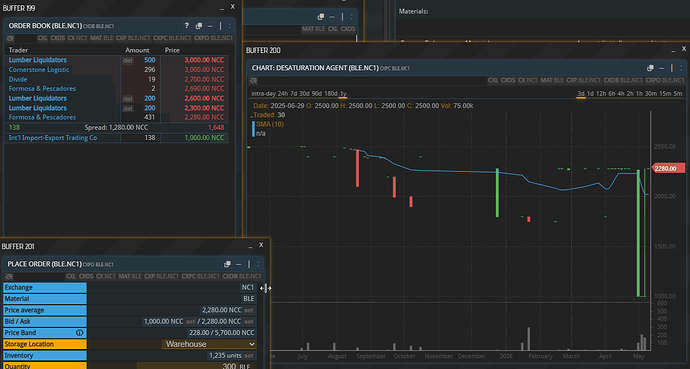690x369 pixels.
Task: Open the Order Book tile kebab menu
Action: tap(229, 26)
